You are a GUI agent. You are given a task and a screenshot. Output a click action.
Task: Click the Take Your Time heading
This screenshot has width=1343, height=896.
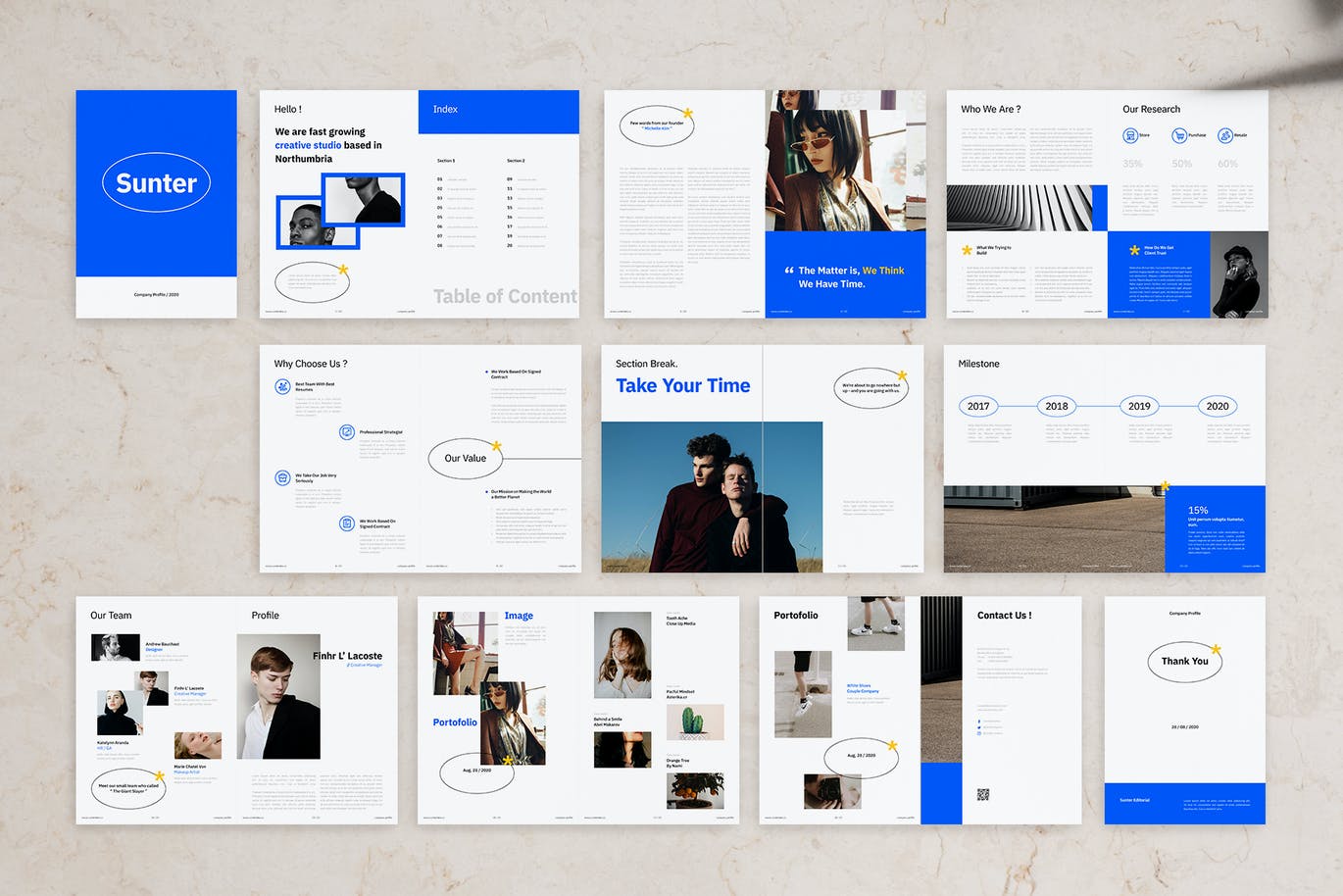pos(682,386)
